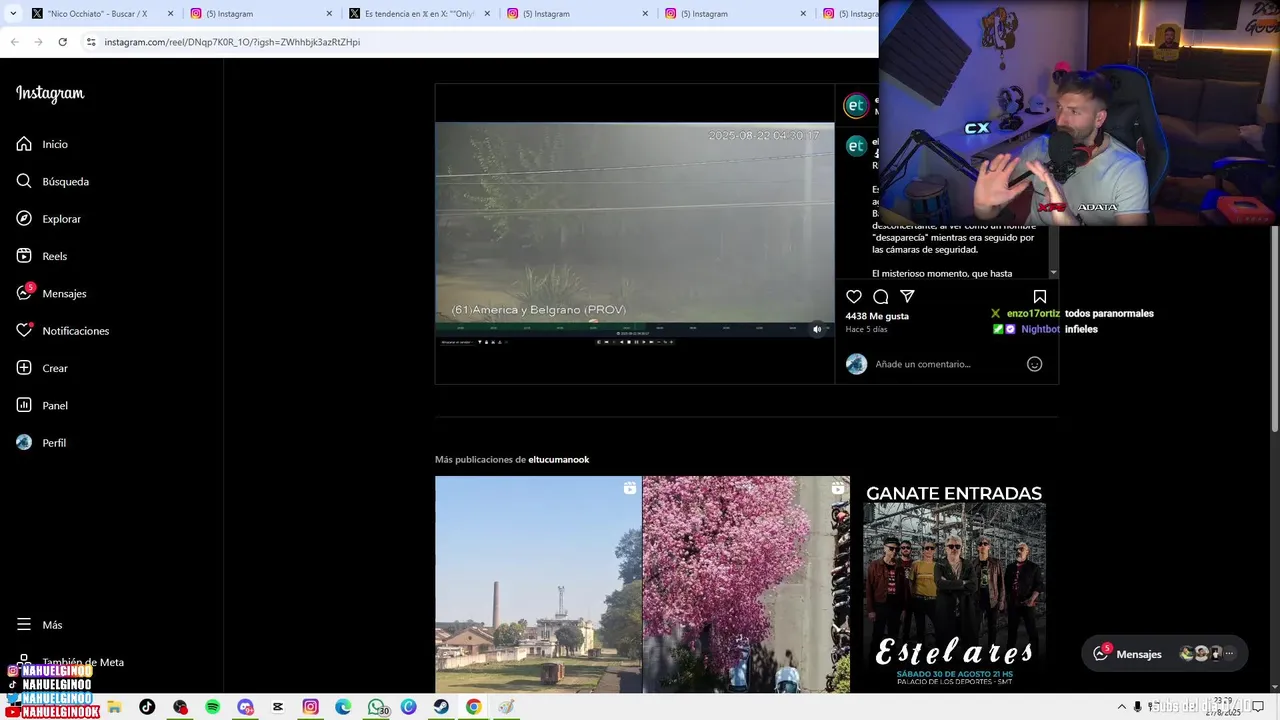The height and width of the screenshot is (720, 1280).
Task: Open Mensajes in the left sidebar
Action: point(51,293)
